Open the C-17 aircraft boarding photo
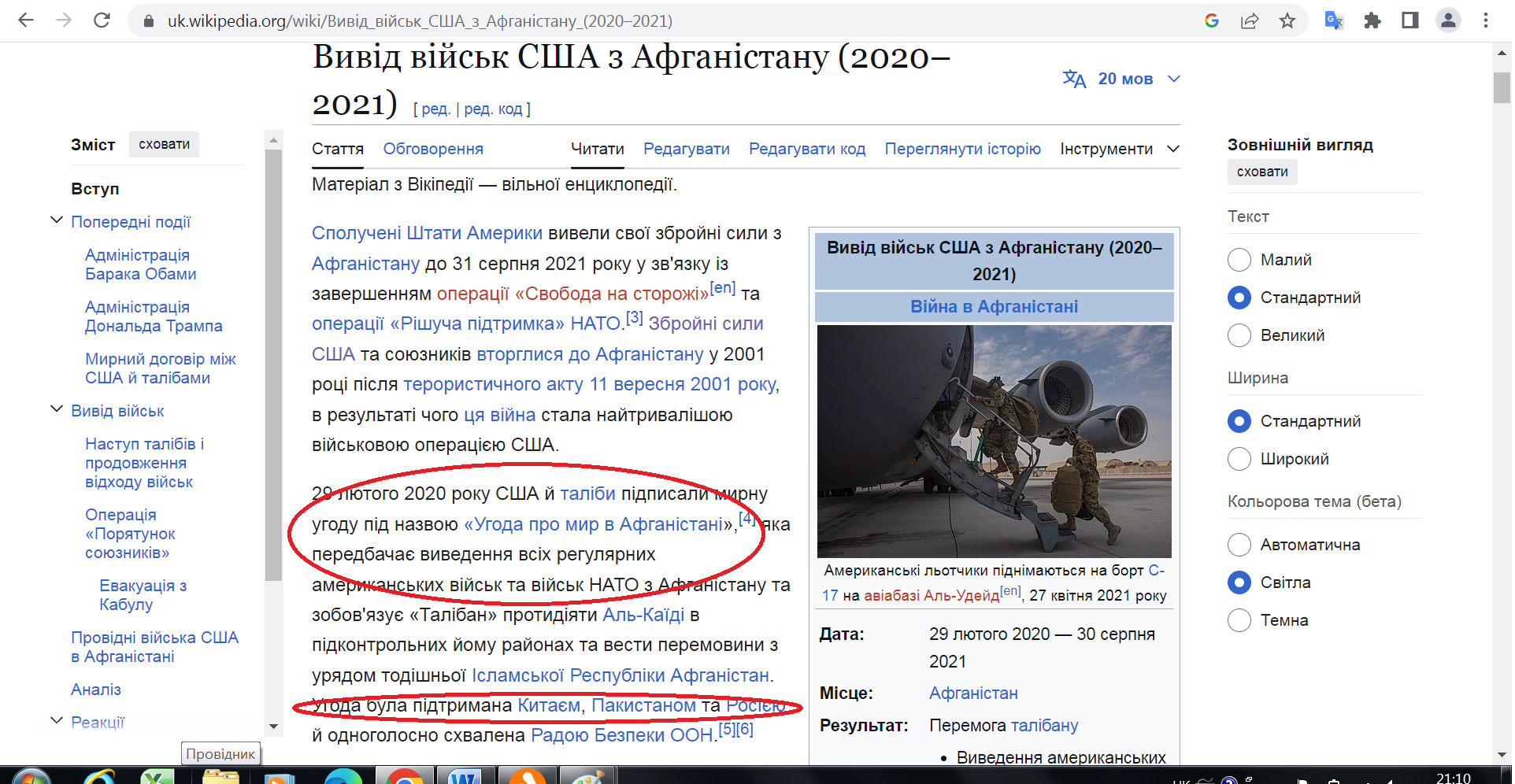 [994, 441]
